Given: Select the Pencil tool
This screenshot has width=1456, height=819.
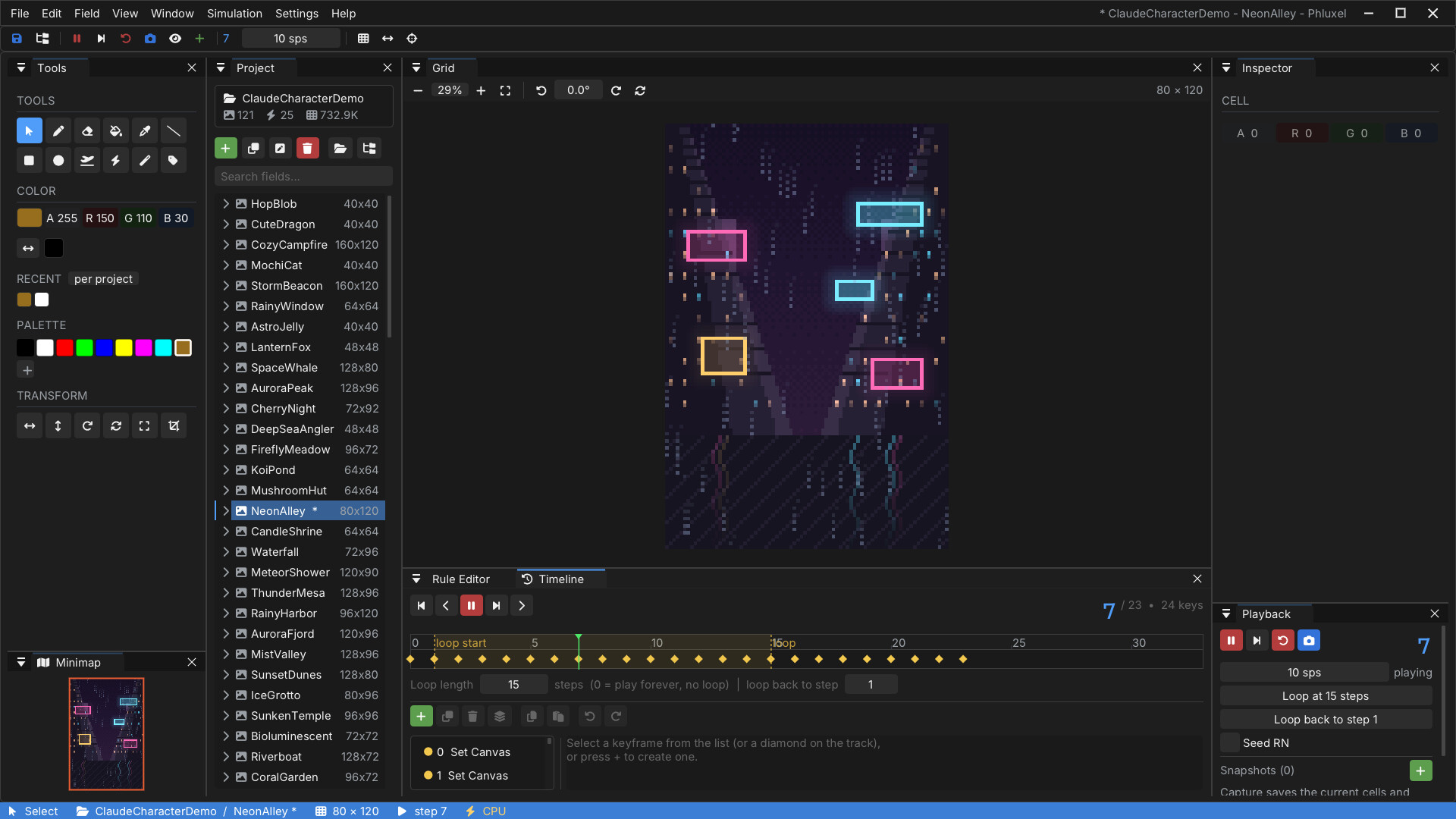Looking at the screenshot, I should [58, 131].
